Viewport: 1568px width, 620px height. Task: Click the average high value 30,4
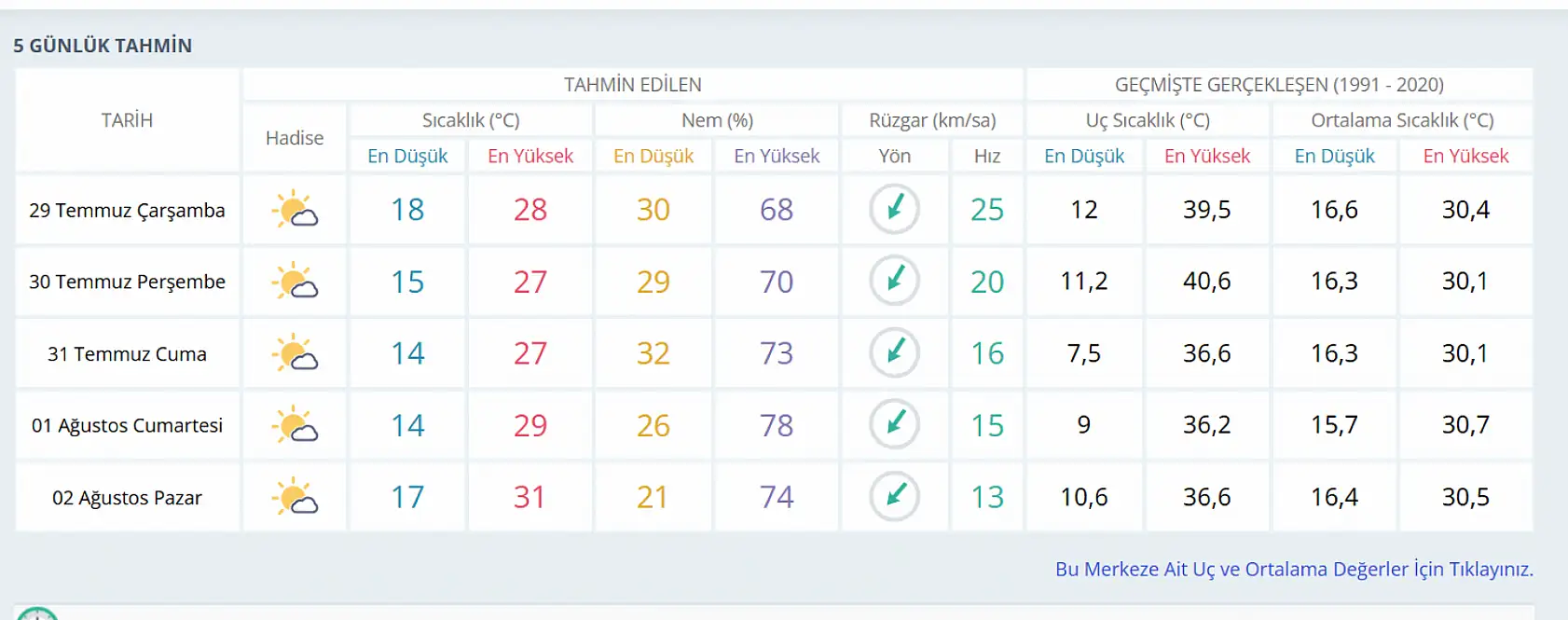point(1465,210)
